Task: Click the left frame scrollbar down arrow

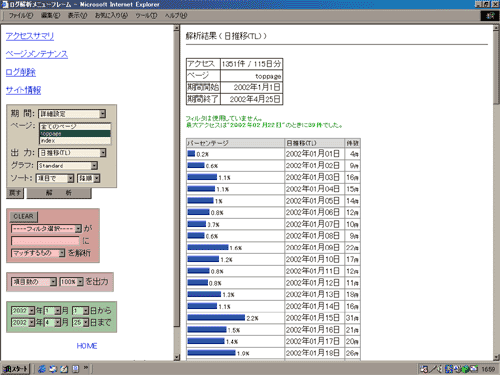Action: pos(177,357)
